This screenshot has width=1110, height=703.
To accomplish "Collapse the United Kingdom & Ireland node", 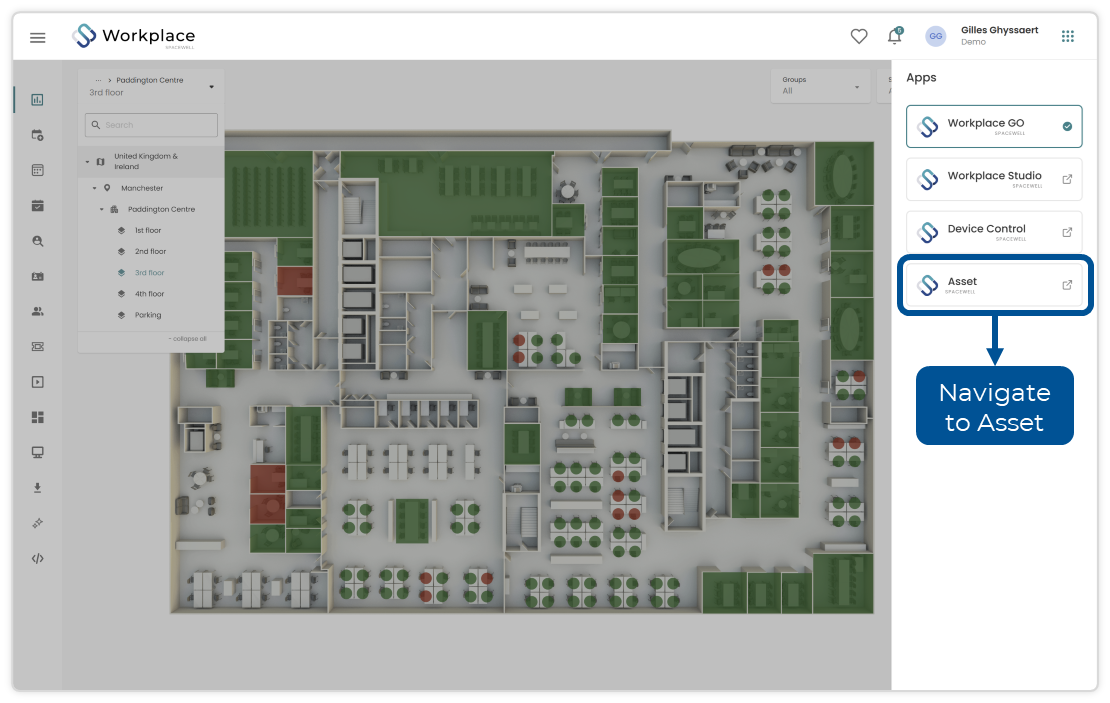I will pos(88,162).
